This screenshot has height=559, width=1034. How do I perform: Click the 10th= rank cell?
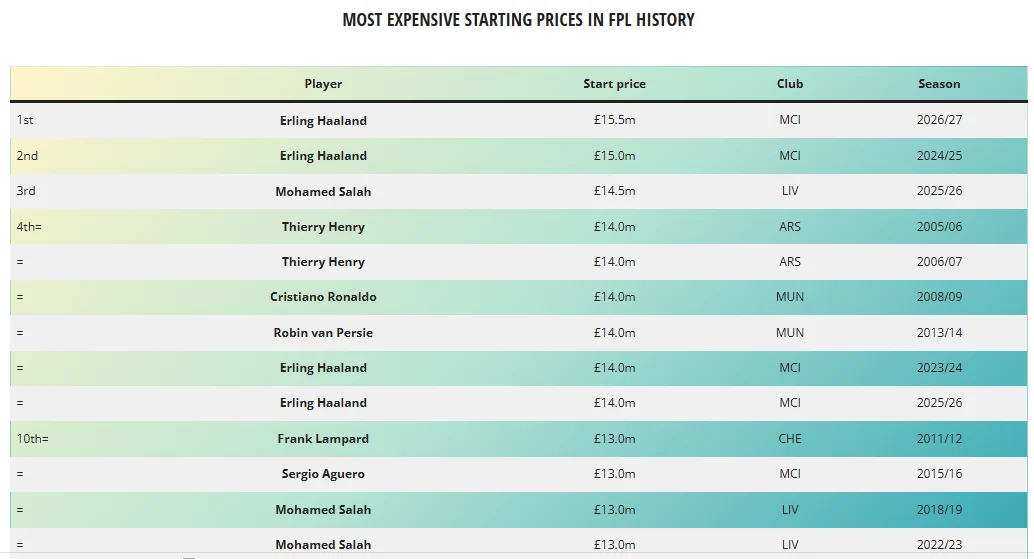pos(32,439)
